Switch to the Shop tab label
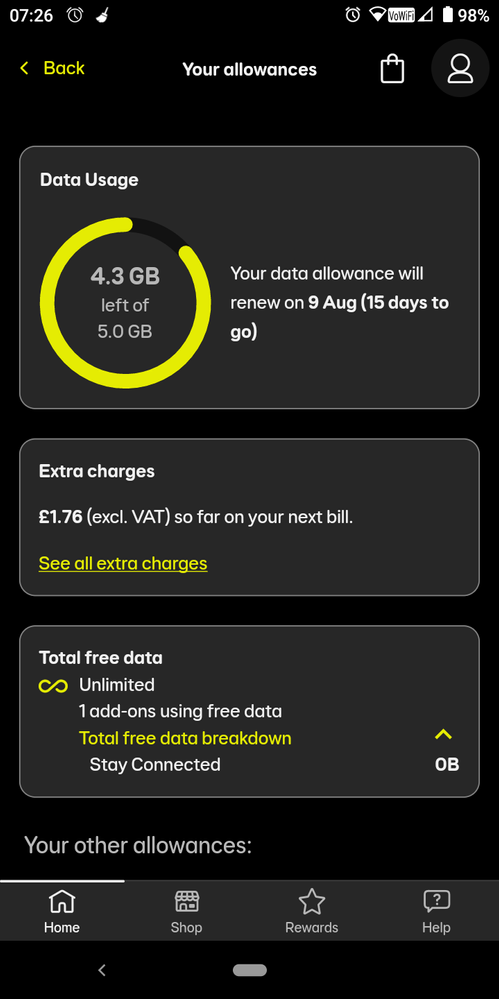The height and width of the screenshot is (999, 499). point(186,928)
